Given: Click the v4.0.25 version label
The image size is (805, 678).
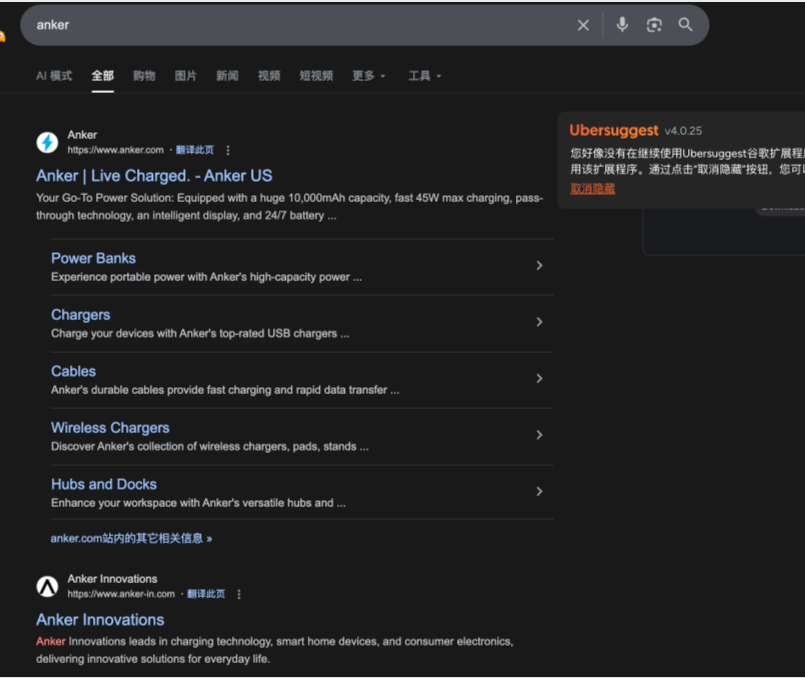Looking at the screenshot, I should (683, 131).
